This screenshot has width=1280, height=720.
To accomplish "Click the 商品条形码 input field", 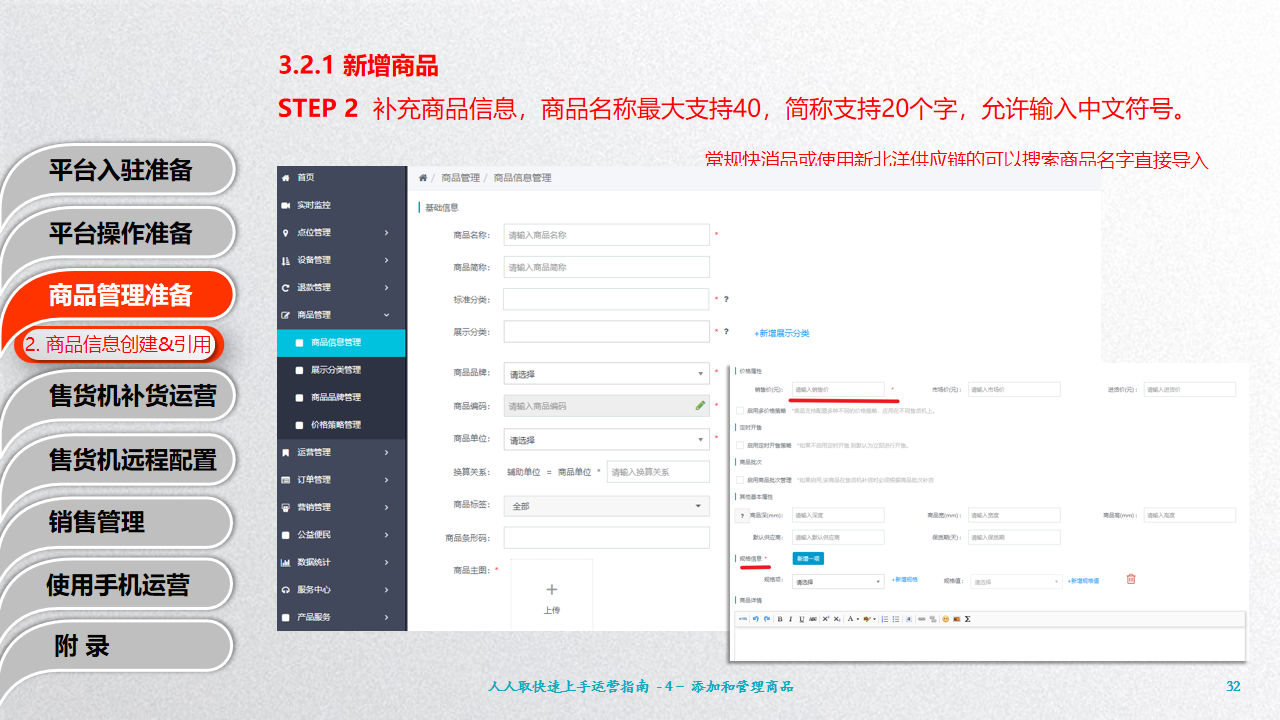I will [606, 538].
